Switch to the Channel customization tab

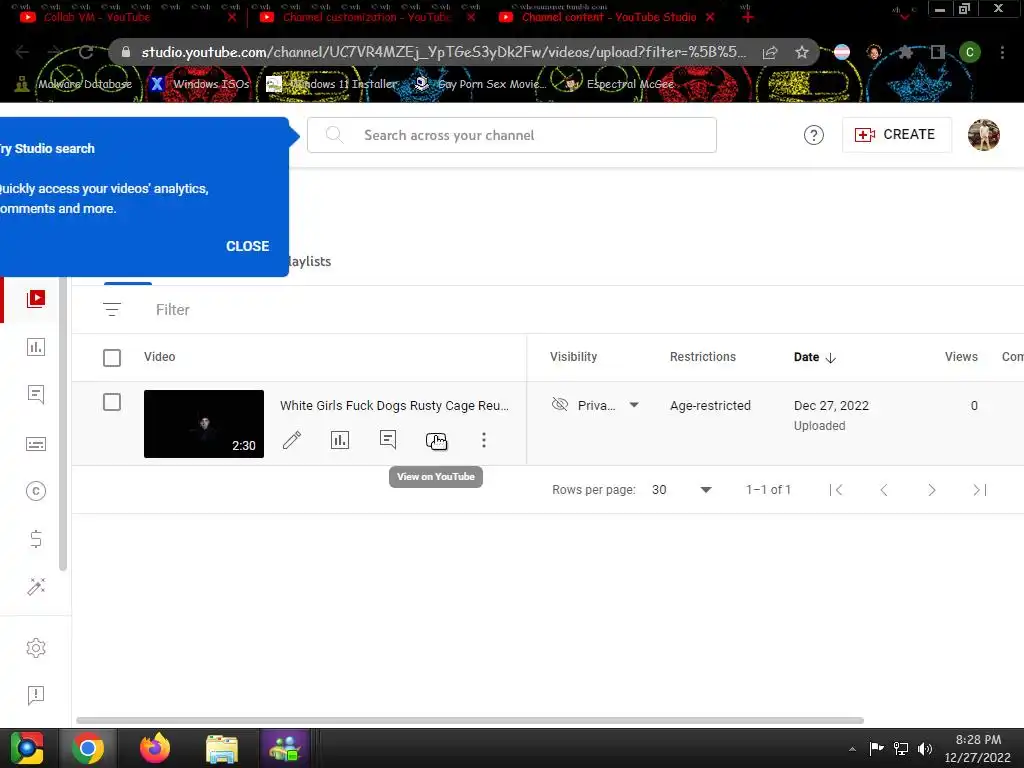pos(367,17)
